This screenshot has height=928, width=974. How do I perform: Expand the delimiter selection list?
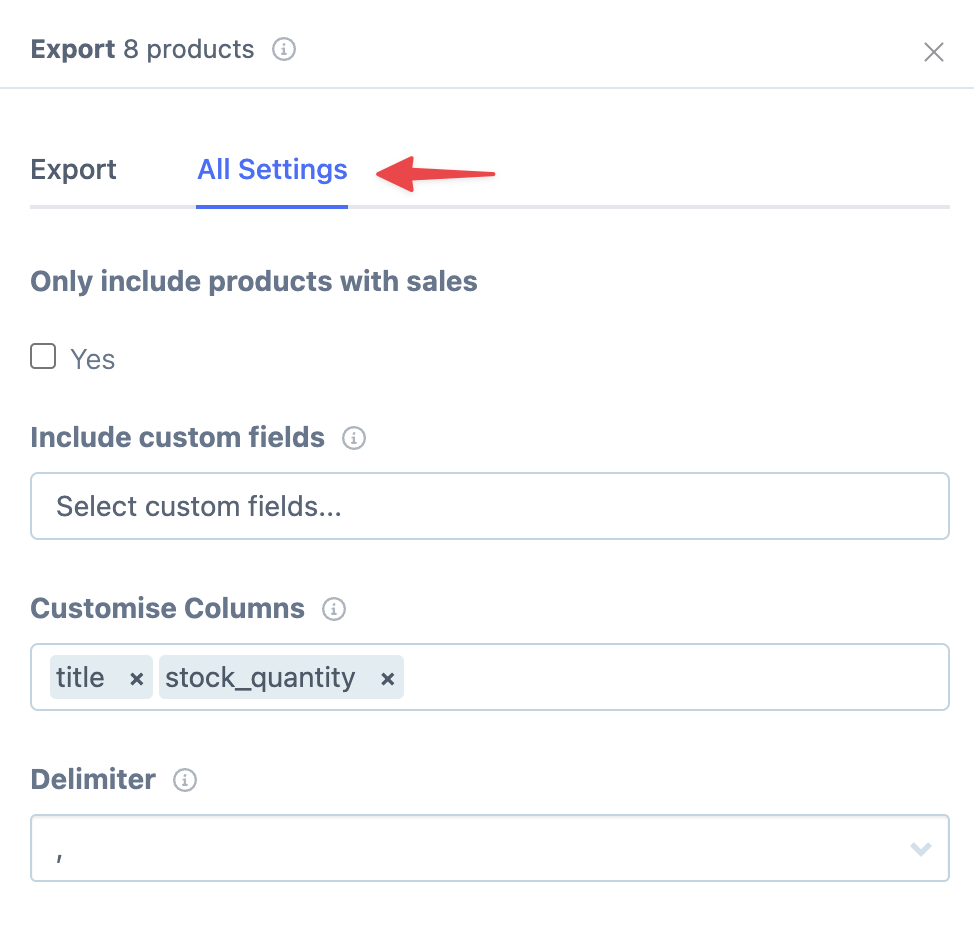point(920,848)
